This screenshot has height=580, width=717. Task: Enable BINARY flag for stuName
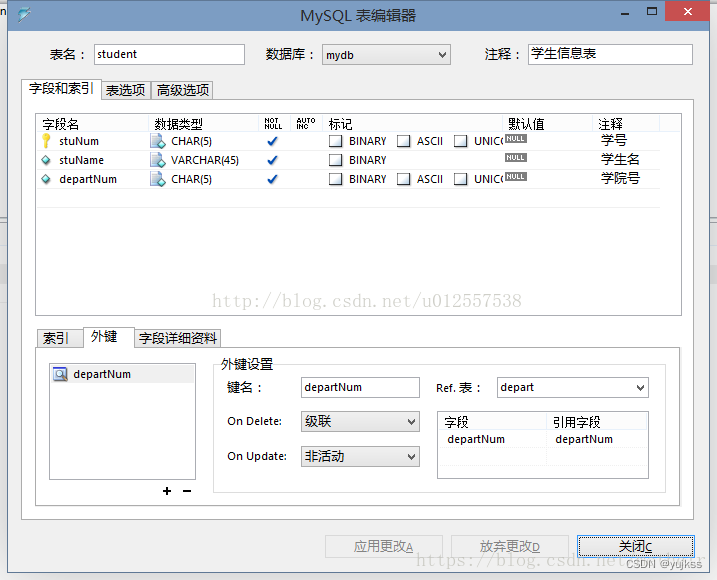click(x=336, y=160)
